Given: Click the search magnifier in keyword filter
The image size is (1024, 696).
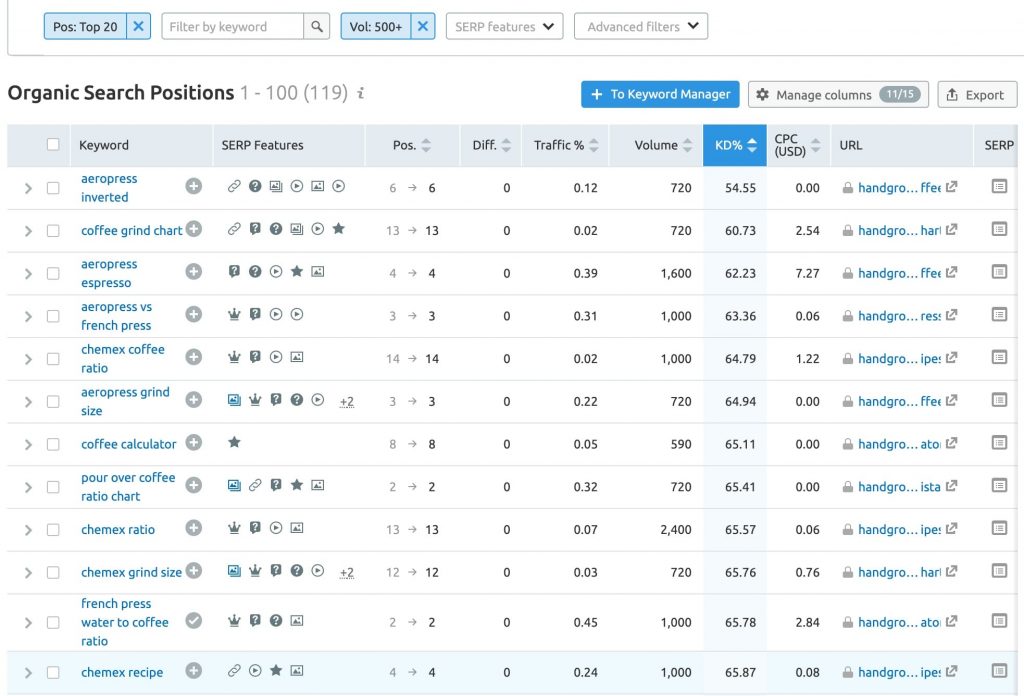Looking at the screenshot, I should 316,26.
